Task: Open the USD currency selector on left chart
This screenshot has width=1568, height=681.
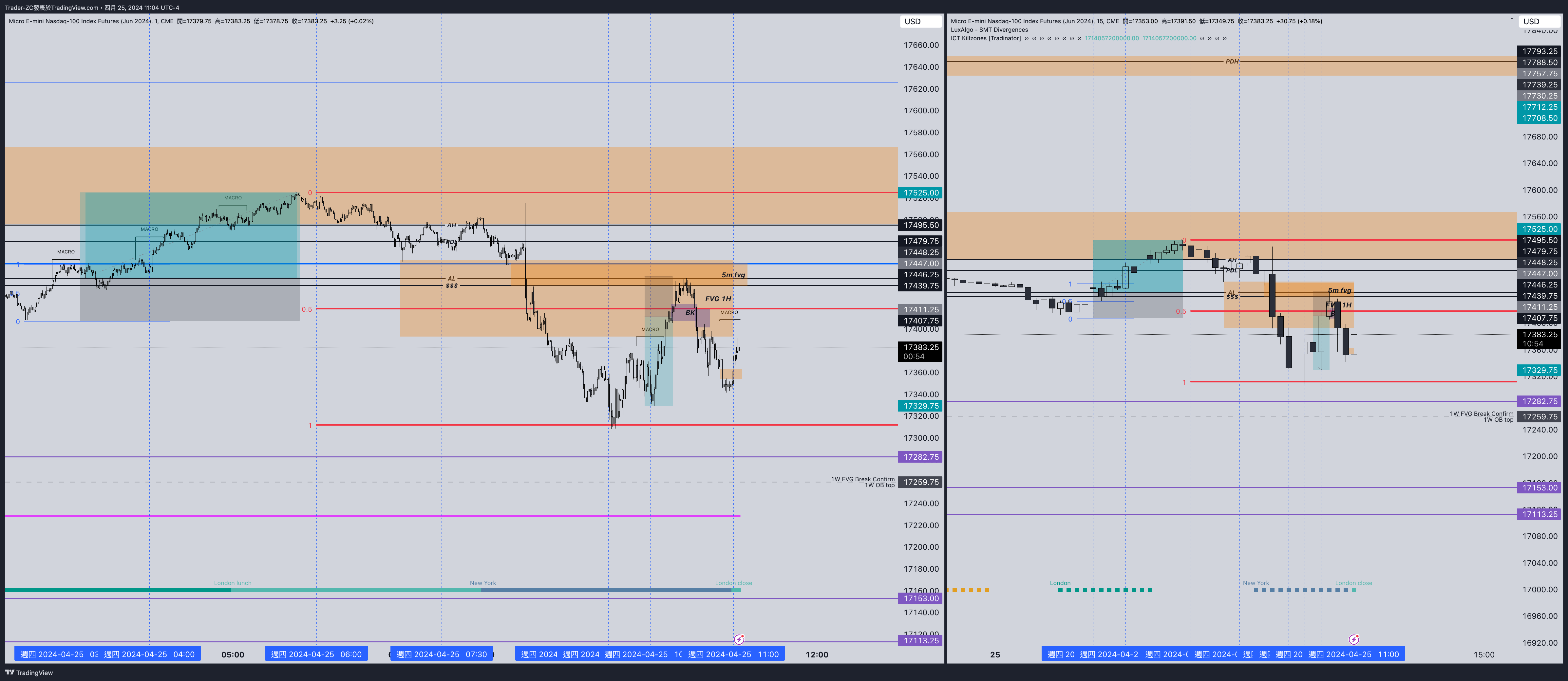Action: tap(920, 21)
